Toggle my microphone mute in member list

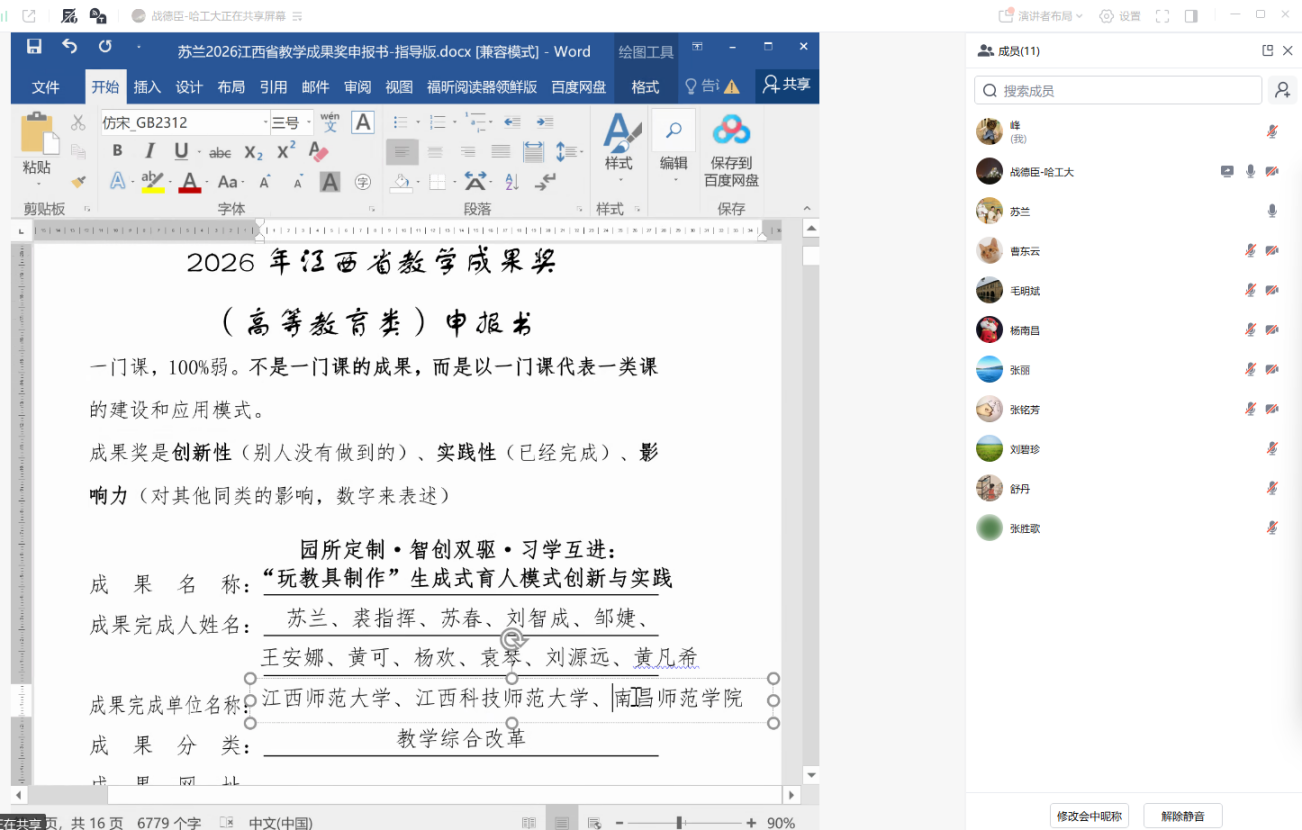coord(1272,132)
